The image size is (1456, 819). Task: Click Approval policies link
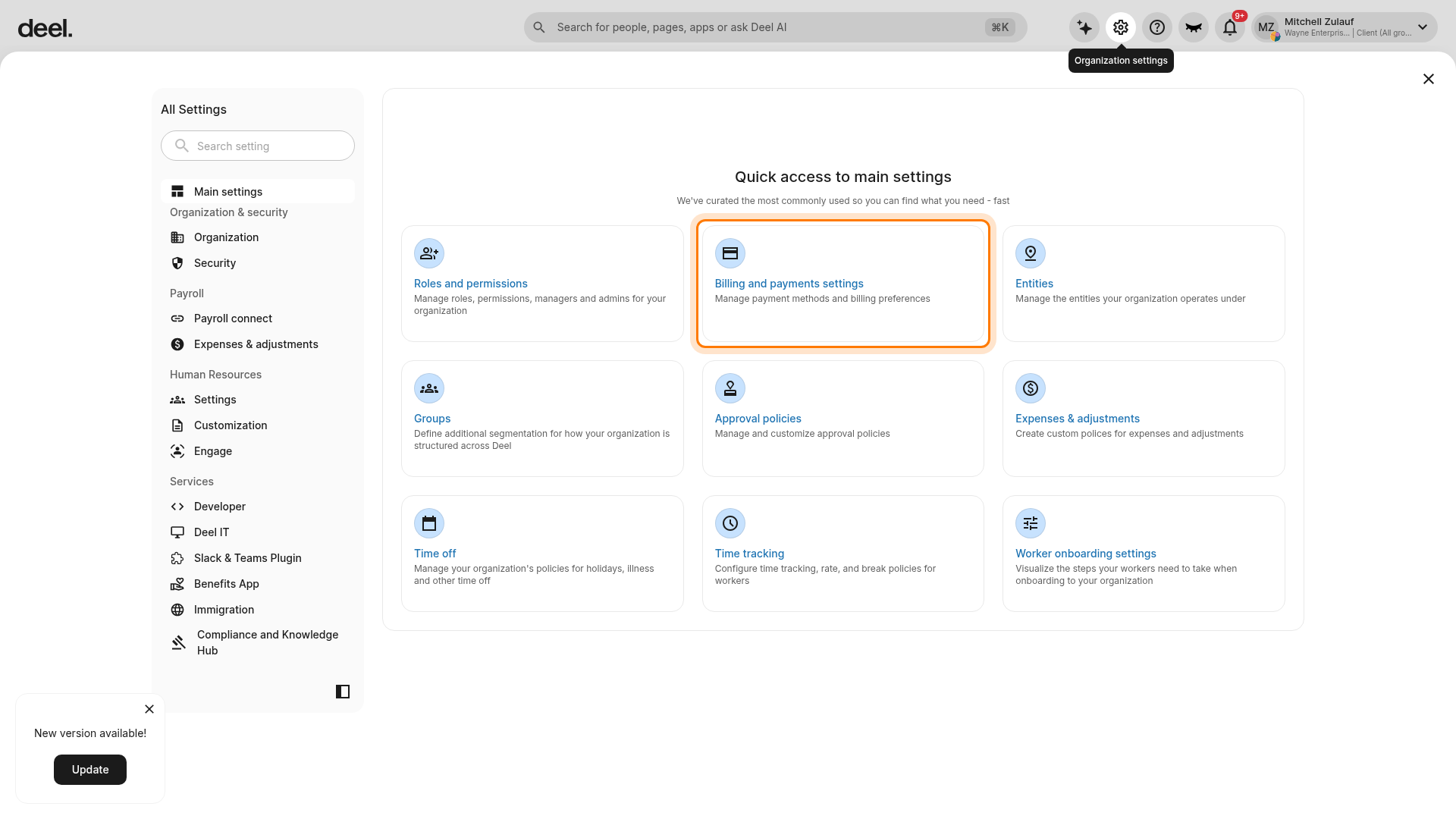[758, 419]
